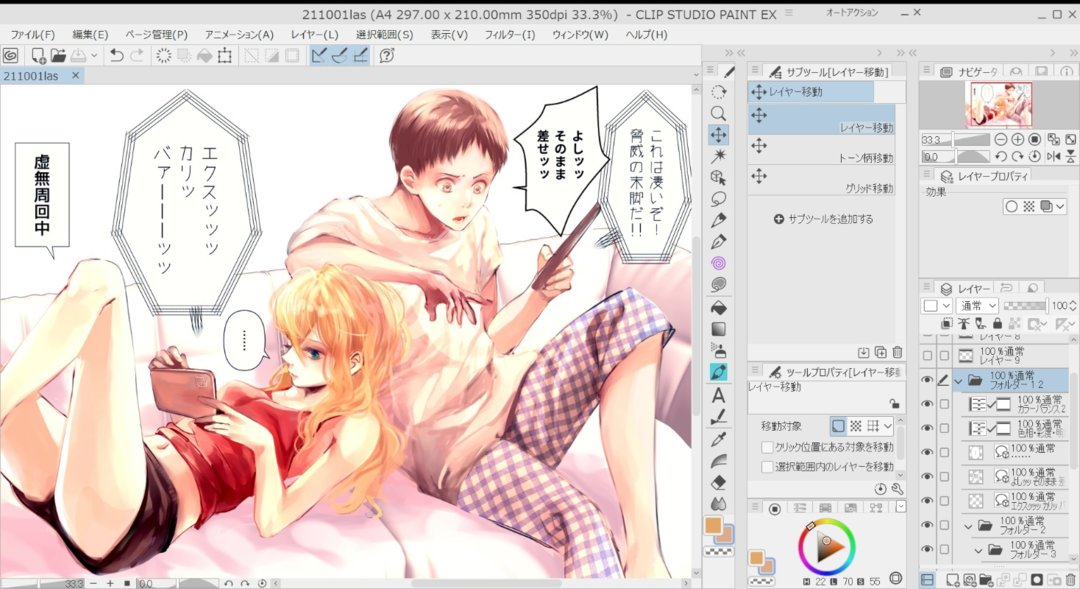Click delete layer trash icon in layer panel
This screenshot has height=589, width=1080.
click(1070, 580)
